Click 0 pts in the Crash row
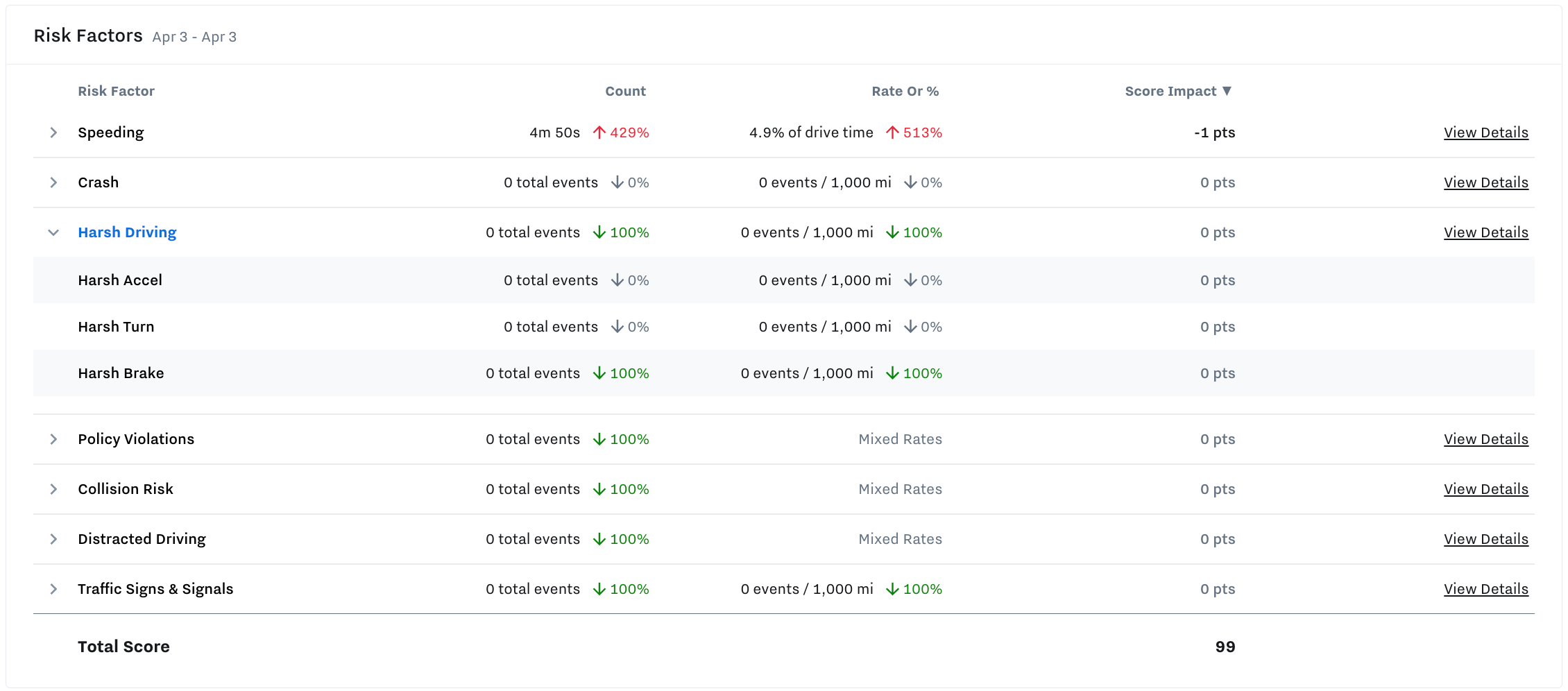The width and height of the screenshot is (1568, 691). click(x=1218, y=182)
